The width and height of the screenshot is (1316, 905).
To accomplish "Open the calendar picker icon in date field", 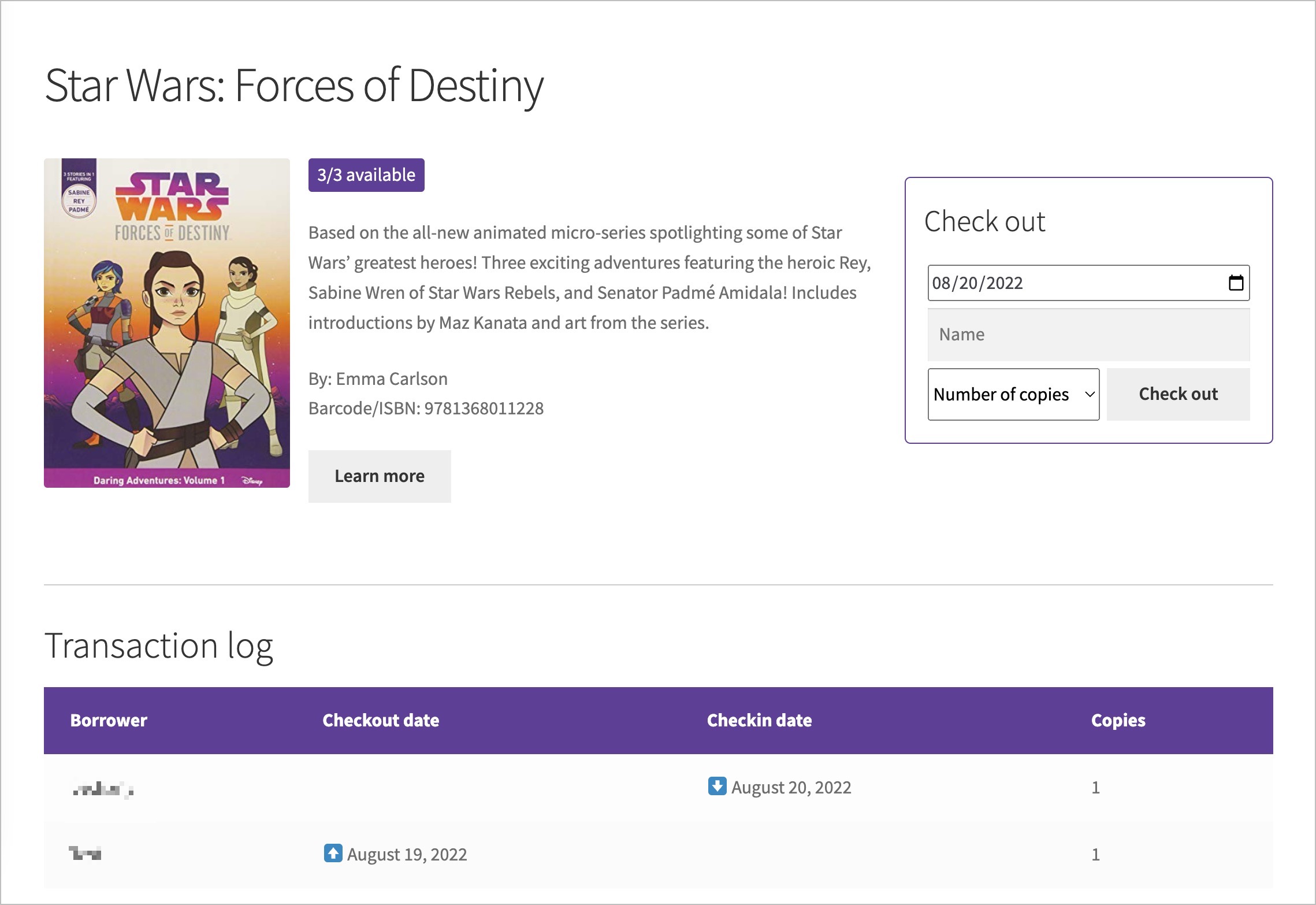I will (x=1236, y=283).
